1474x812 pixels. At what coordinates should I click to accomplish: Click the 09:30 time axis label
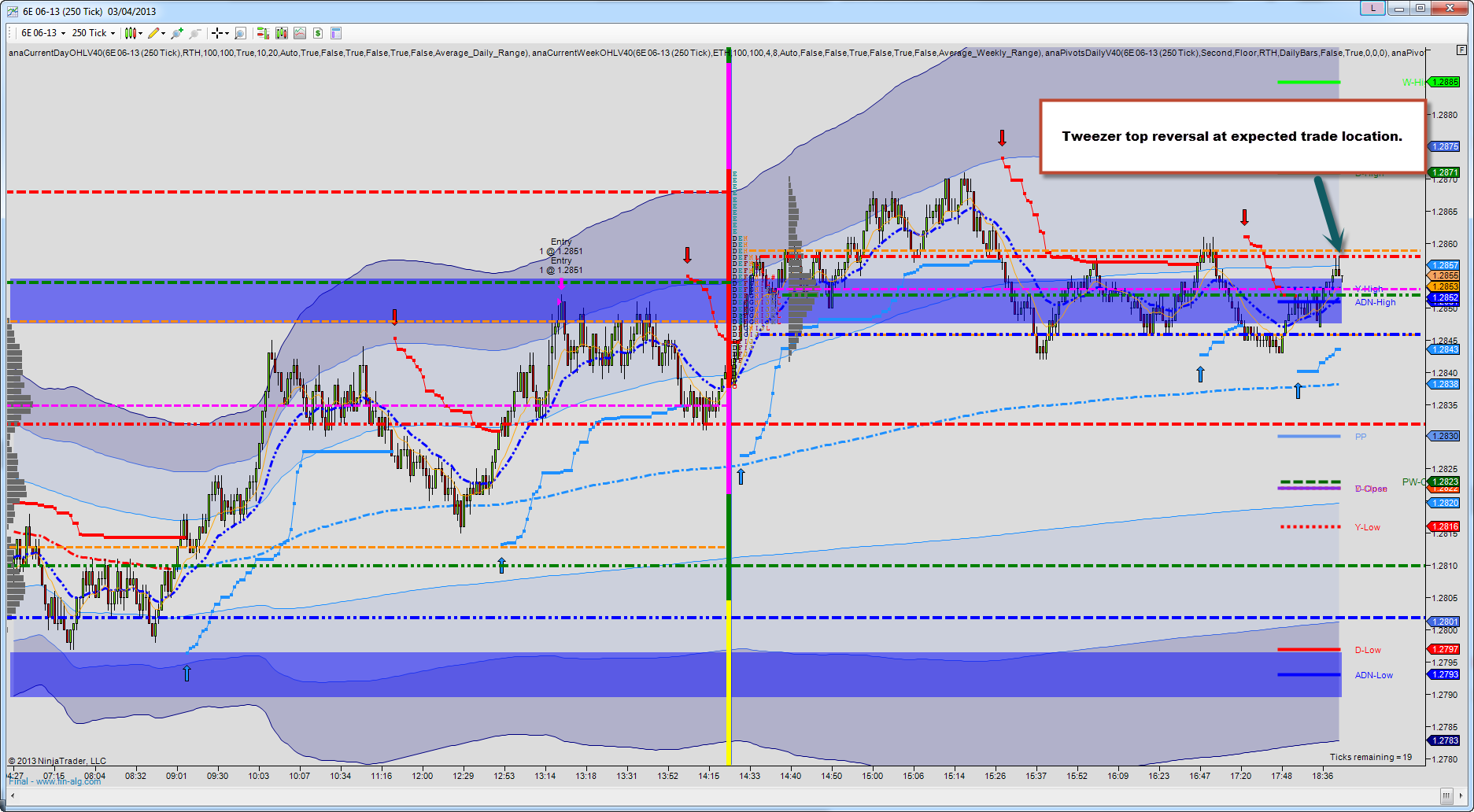click(218, 776)
